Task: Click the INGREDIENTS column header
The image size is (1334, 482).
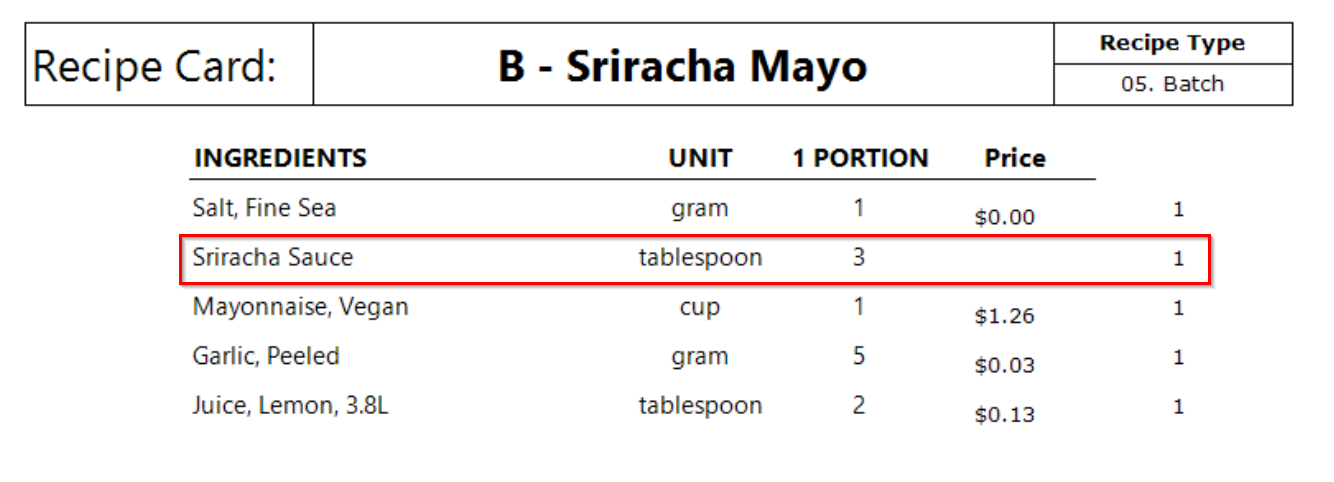Action: point(280,158)
